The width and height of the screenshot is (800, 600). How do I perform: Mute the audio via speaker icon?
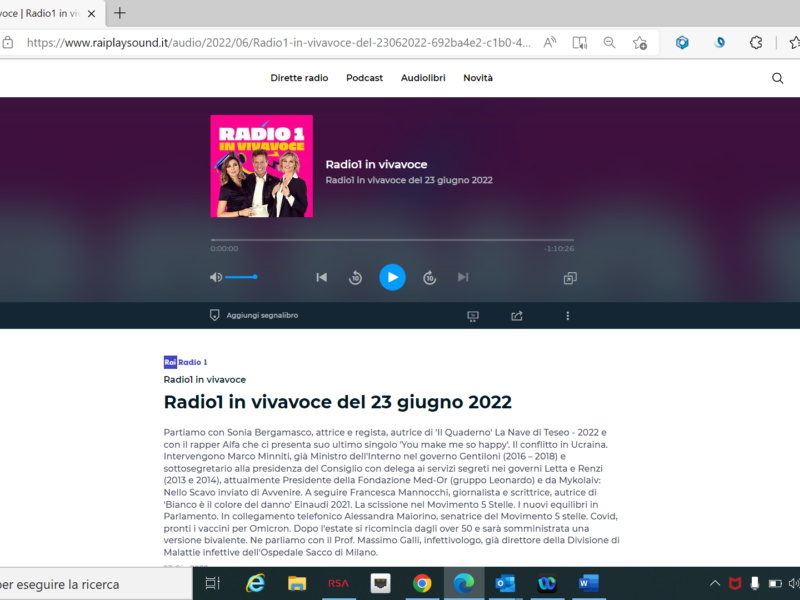coord(216,277)
